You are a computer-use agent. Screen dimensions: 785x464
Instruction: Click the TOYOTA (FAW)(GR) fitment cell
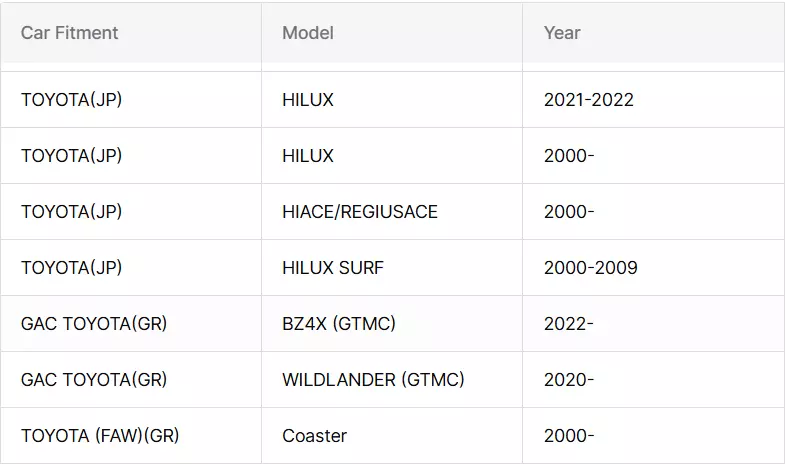100,436
